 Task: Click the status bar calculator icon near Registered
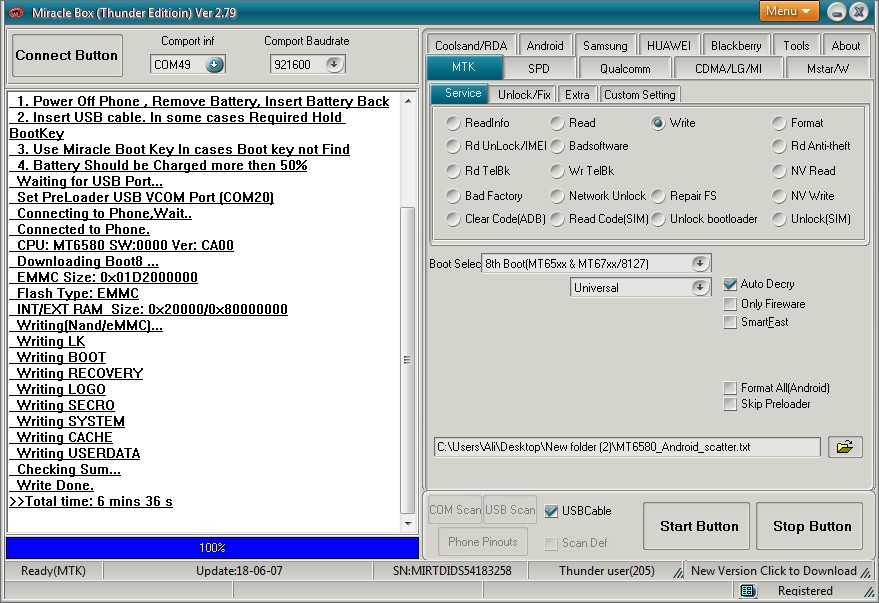[x=747, y=591]
